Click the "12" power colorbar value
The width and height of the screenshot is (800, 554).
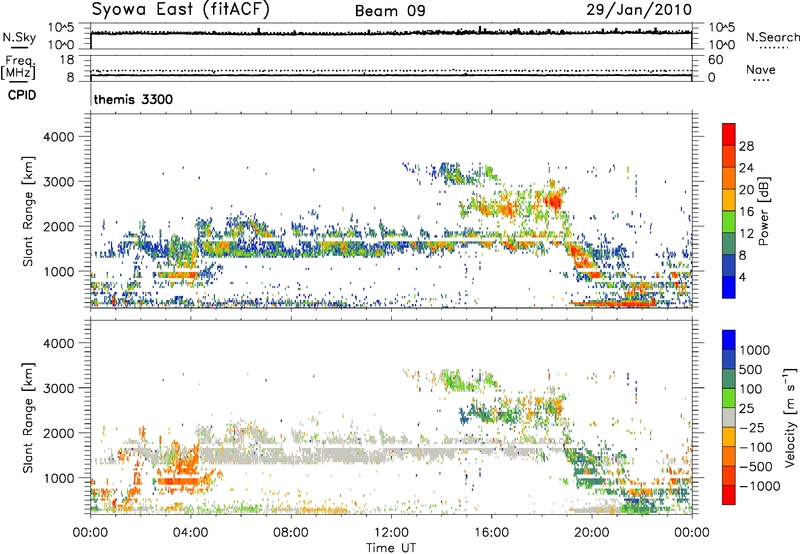pyautogui.click(x=746, y=234)
